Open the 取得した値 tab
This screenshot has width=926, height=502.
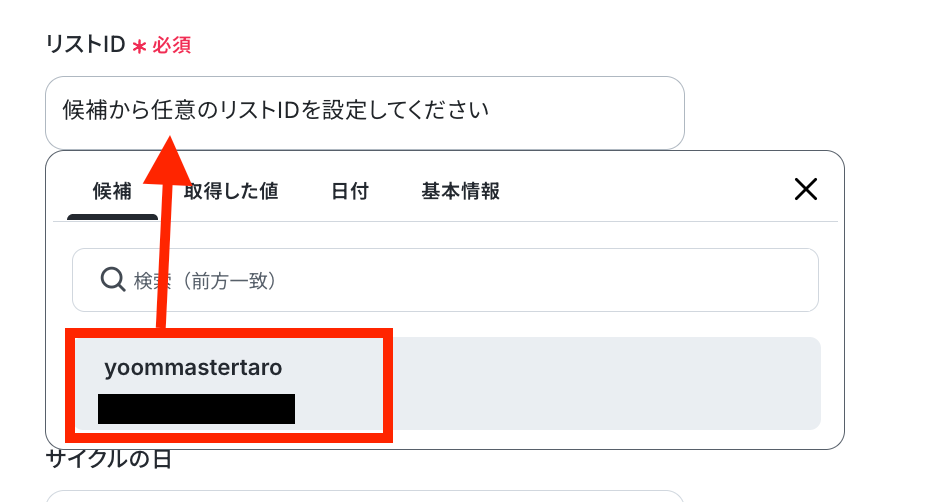[232, 191]
